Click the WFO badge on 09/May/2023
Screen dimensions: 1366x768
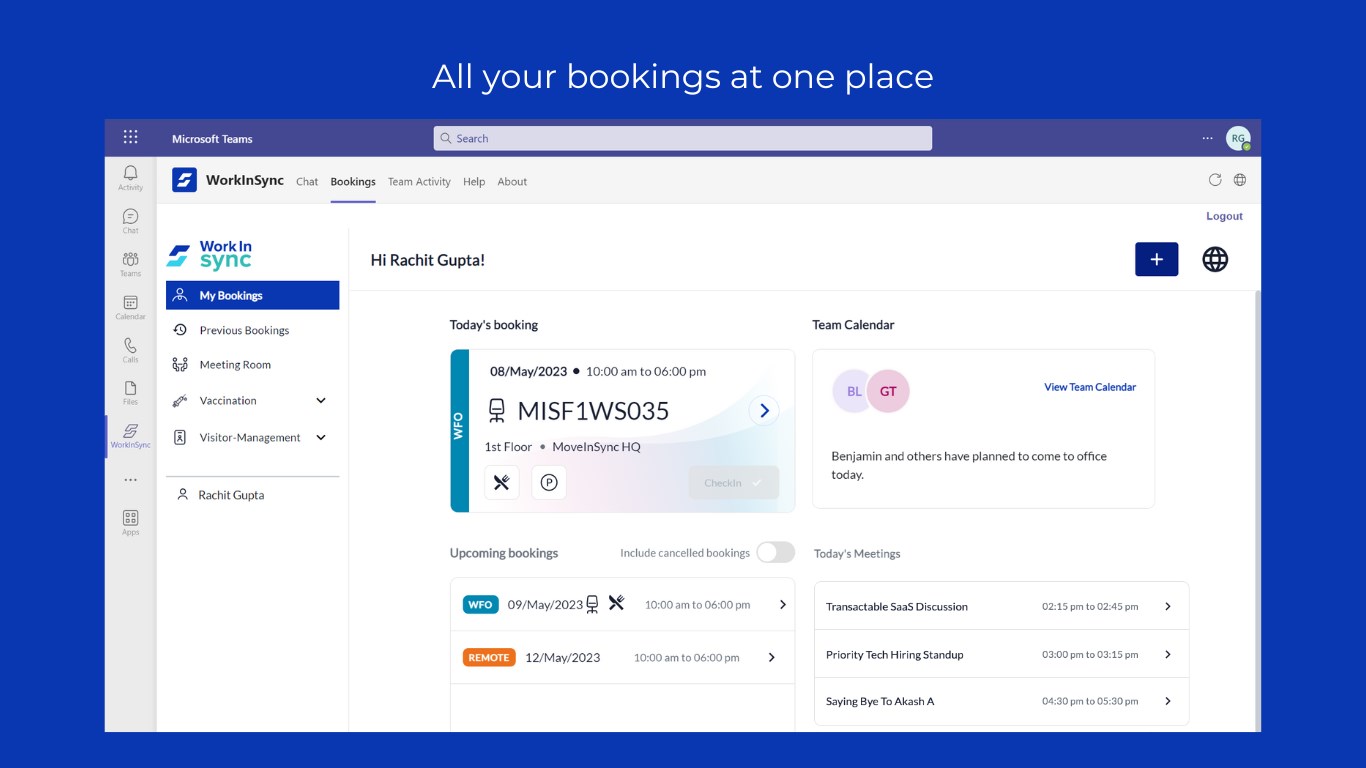(x=481, y=605)
